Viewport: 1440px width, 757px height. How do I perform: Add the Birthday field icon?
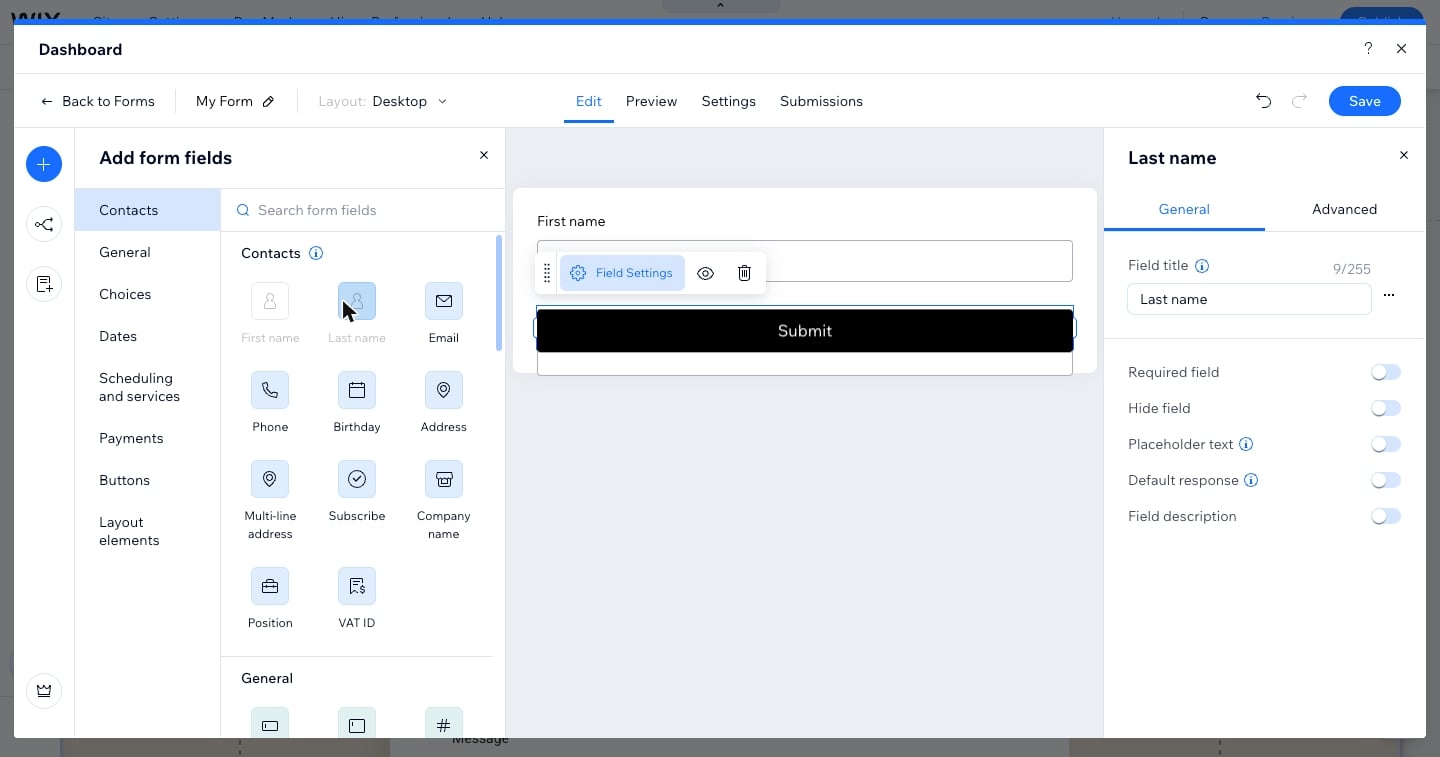coord(357,390)
